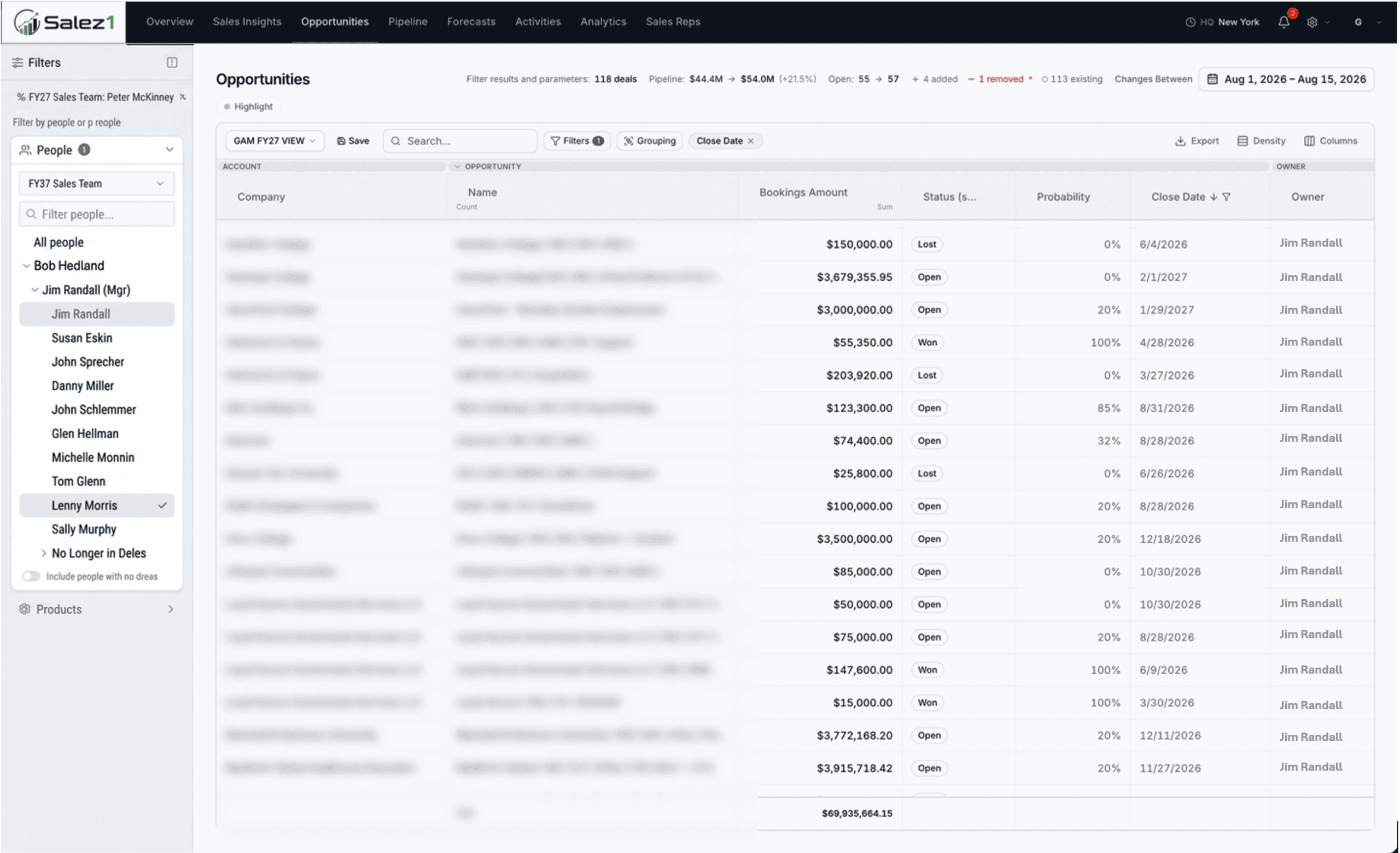Remove the FY27 Sales Team filter chip

click(183, 97)
